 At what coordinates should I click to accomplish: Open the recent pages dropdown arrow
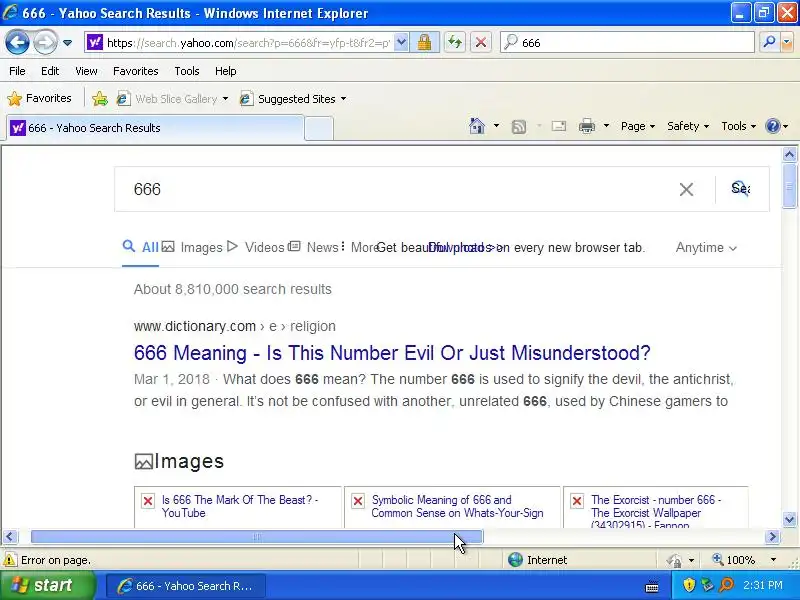point(67,43)
